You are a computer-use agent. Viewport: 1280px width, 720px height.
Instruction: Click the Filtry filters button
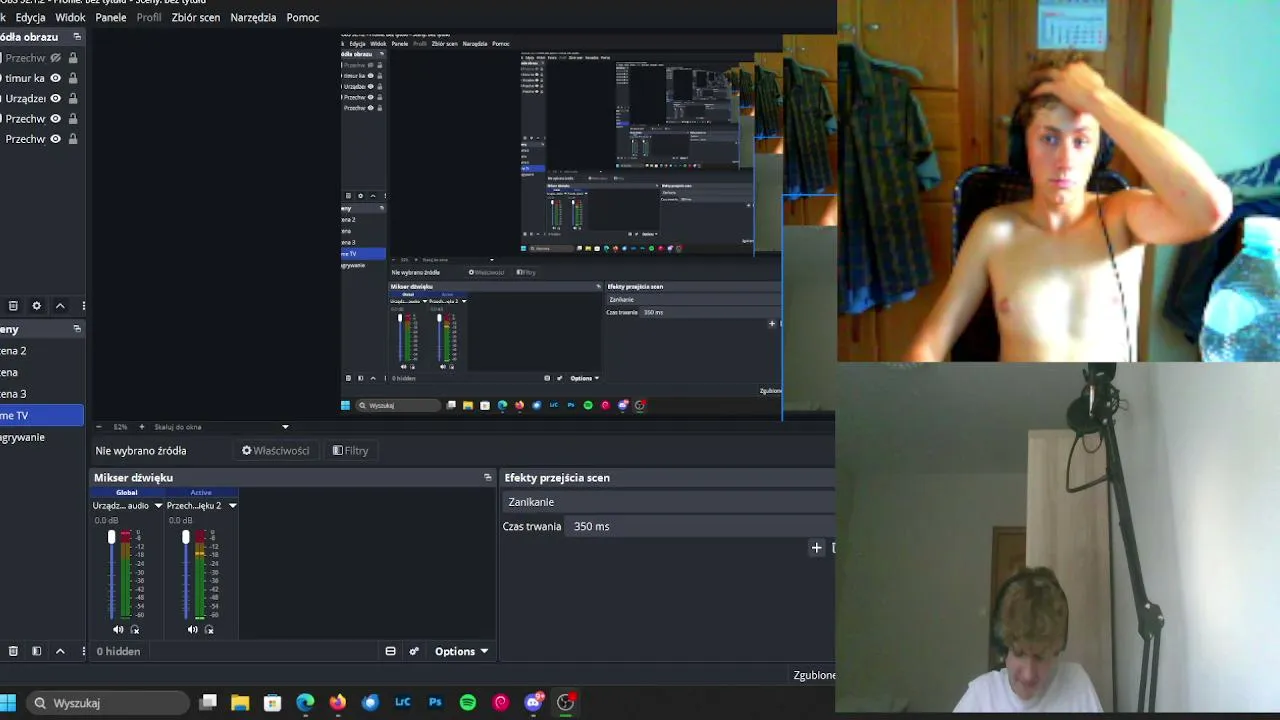click(x=350, y=451)
